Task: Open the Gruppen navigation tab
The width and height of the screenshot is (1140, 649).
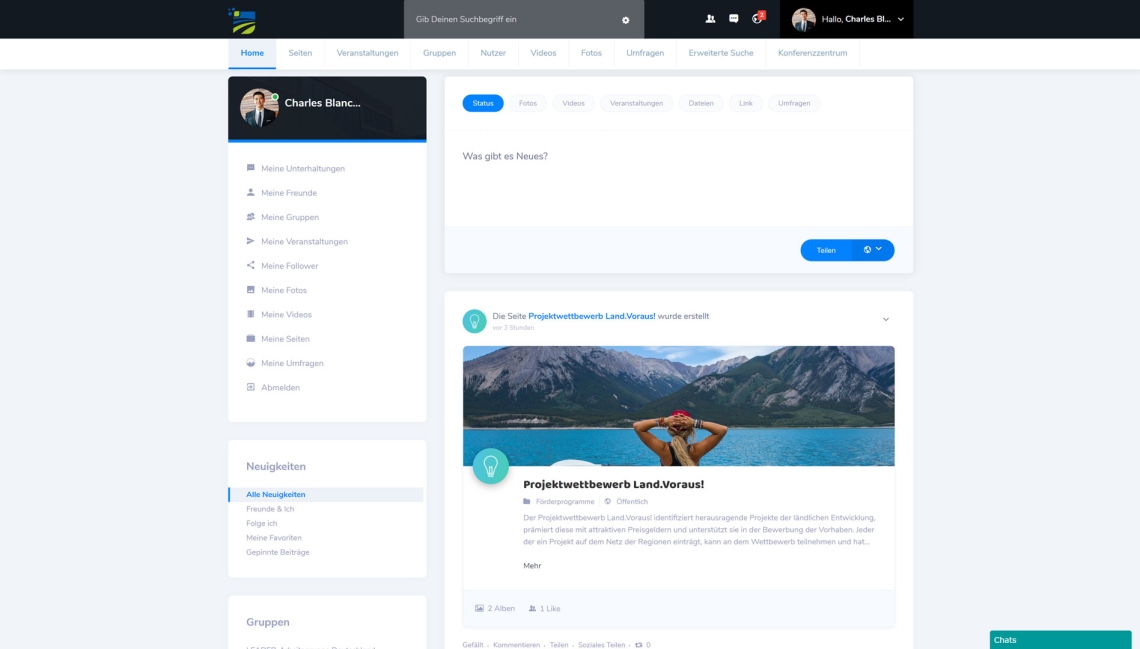Action: click(439, 53)
